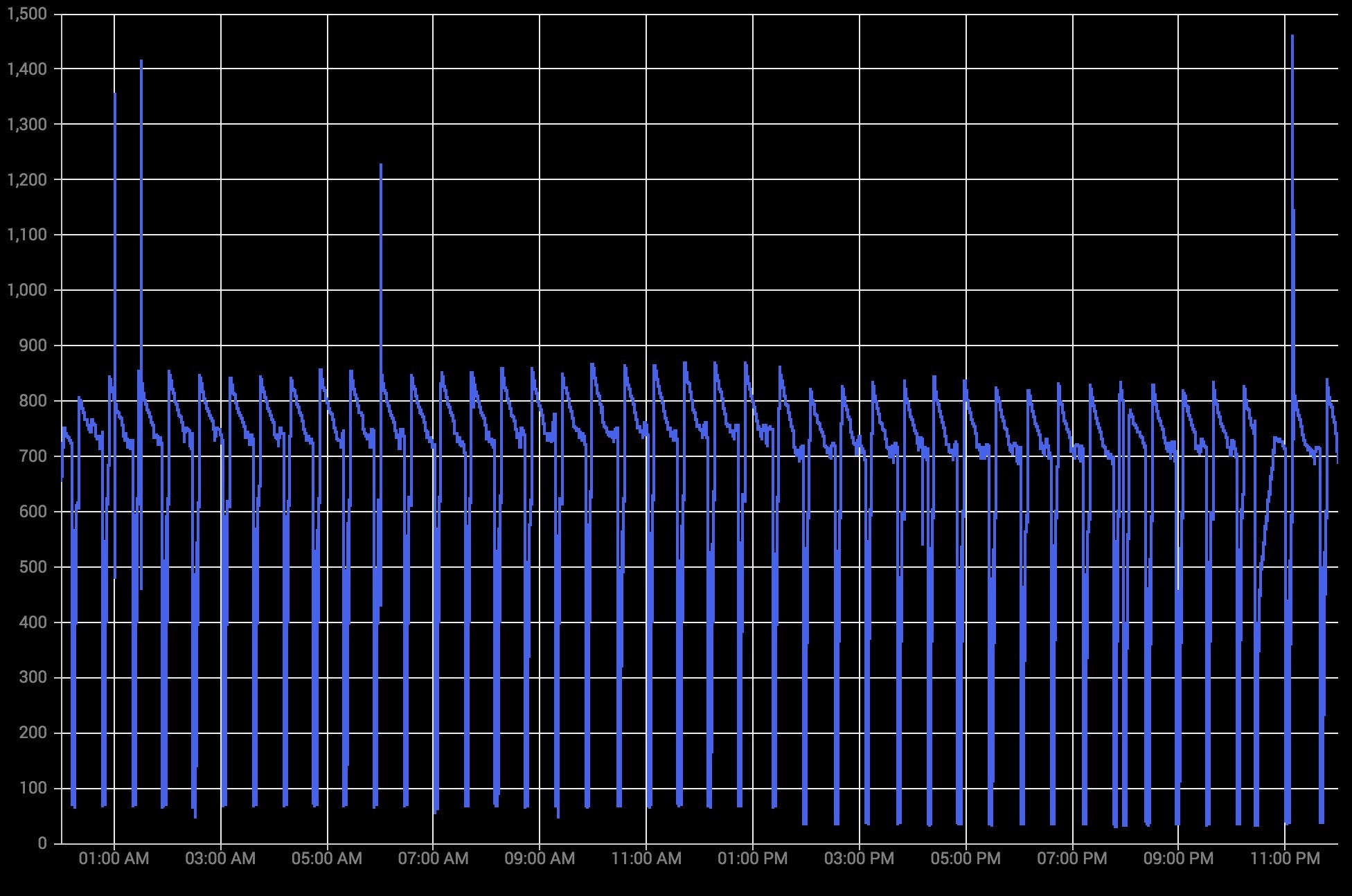Click the spike peak at 01:00 AM gridline

[x=115, y=94]
